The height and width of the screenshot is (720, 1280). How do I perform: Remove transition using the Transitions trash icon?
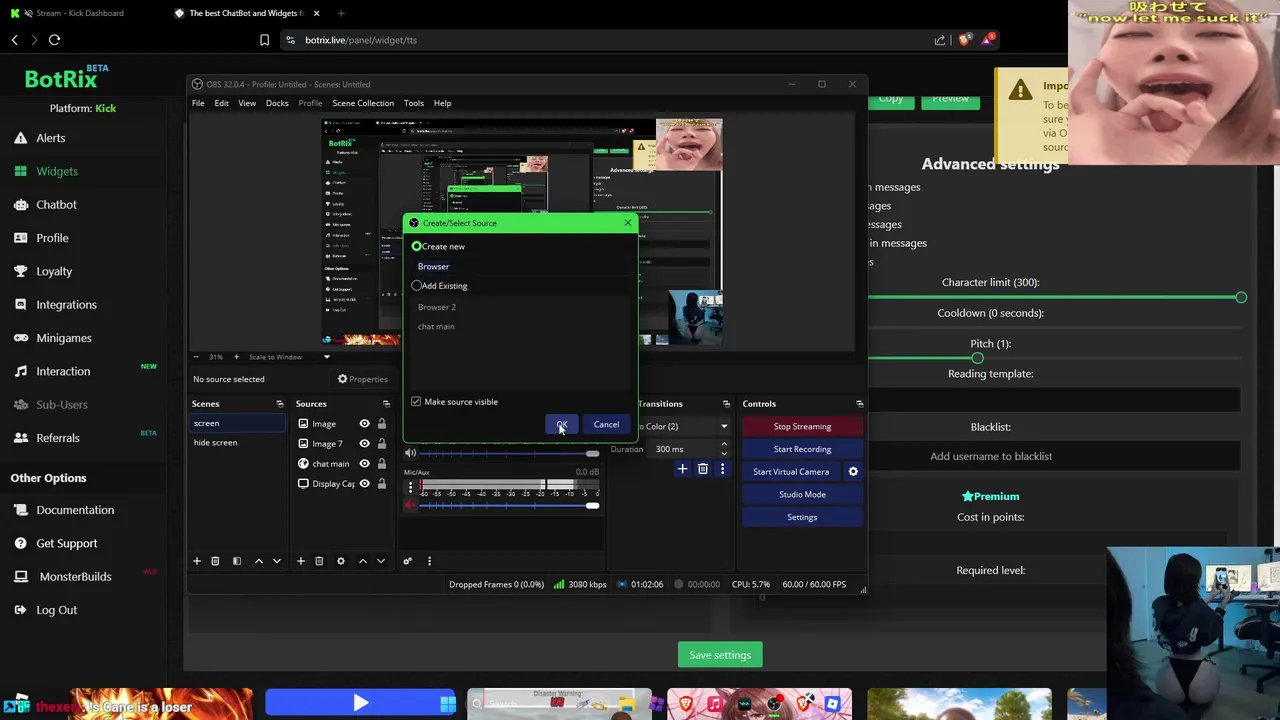tap(703, 469)
